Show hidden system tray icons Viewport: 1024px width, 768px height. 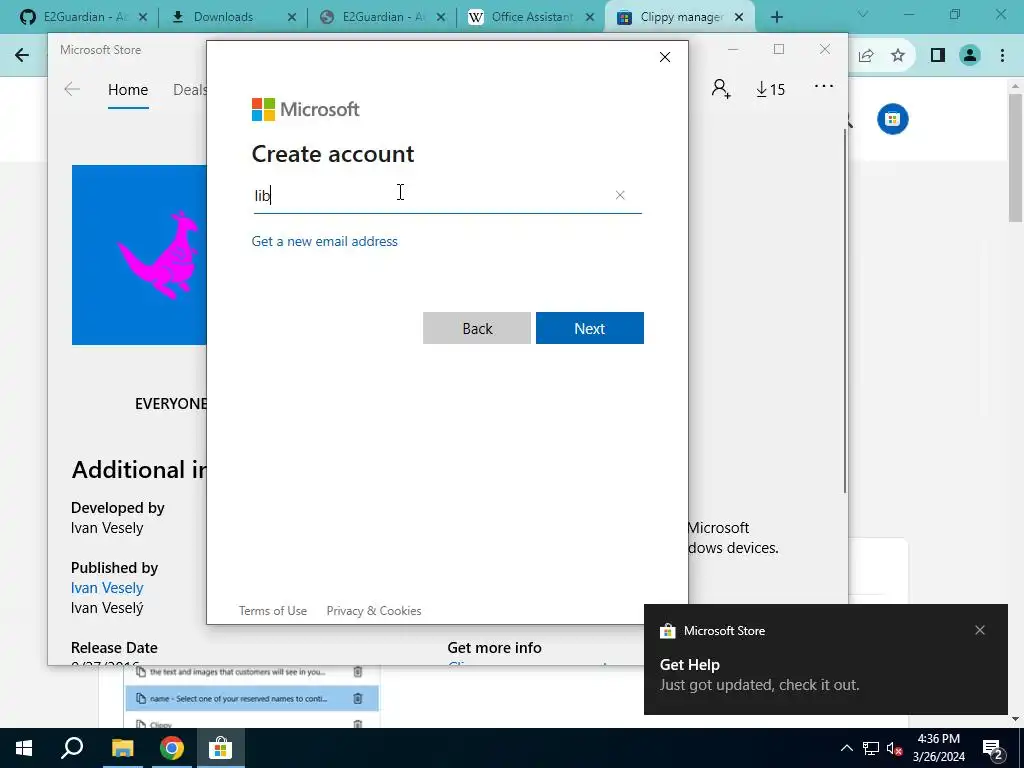click(x=846, y=748)
